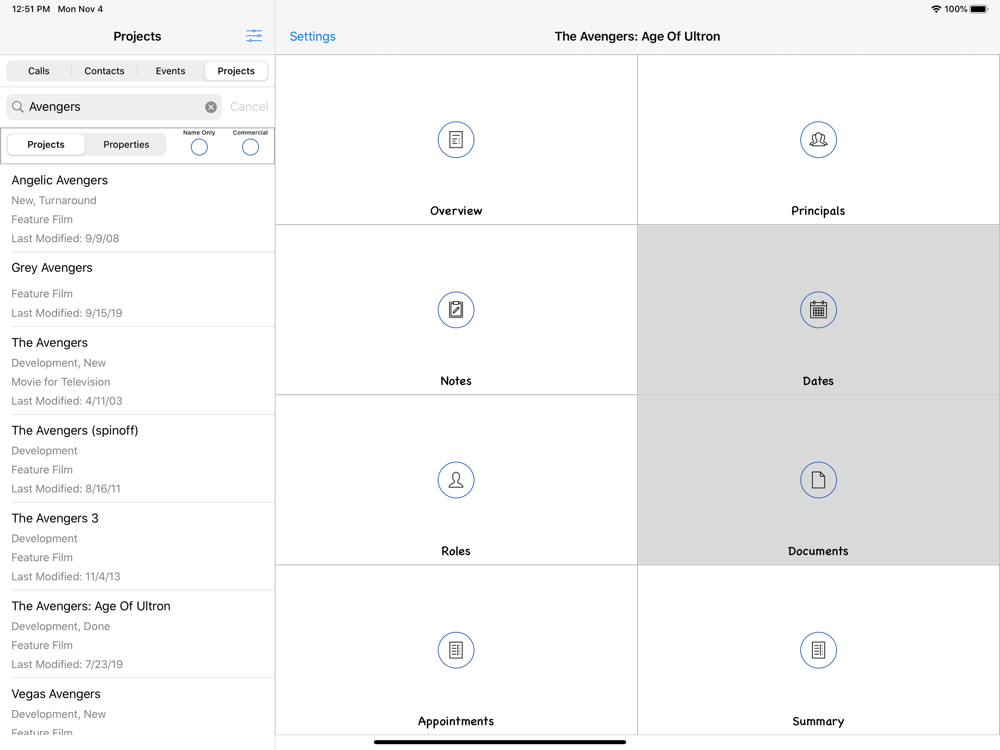1000x750 pixels.
Task: Open the Documents page icon
Action: [818, 480]
